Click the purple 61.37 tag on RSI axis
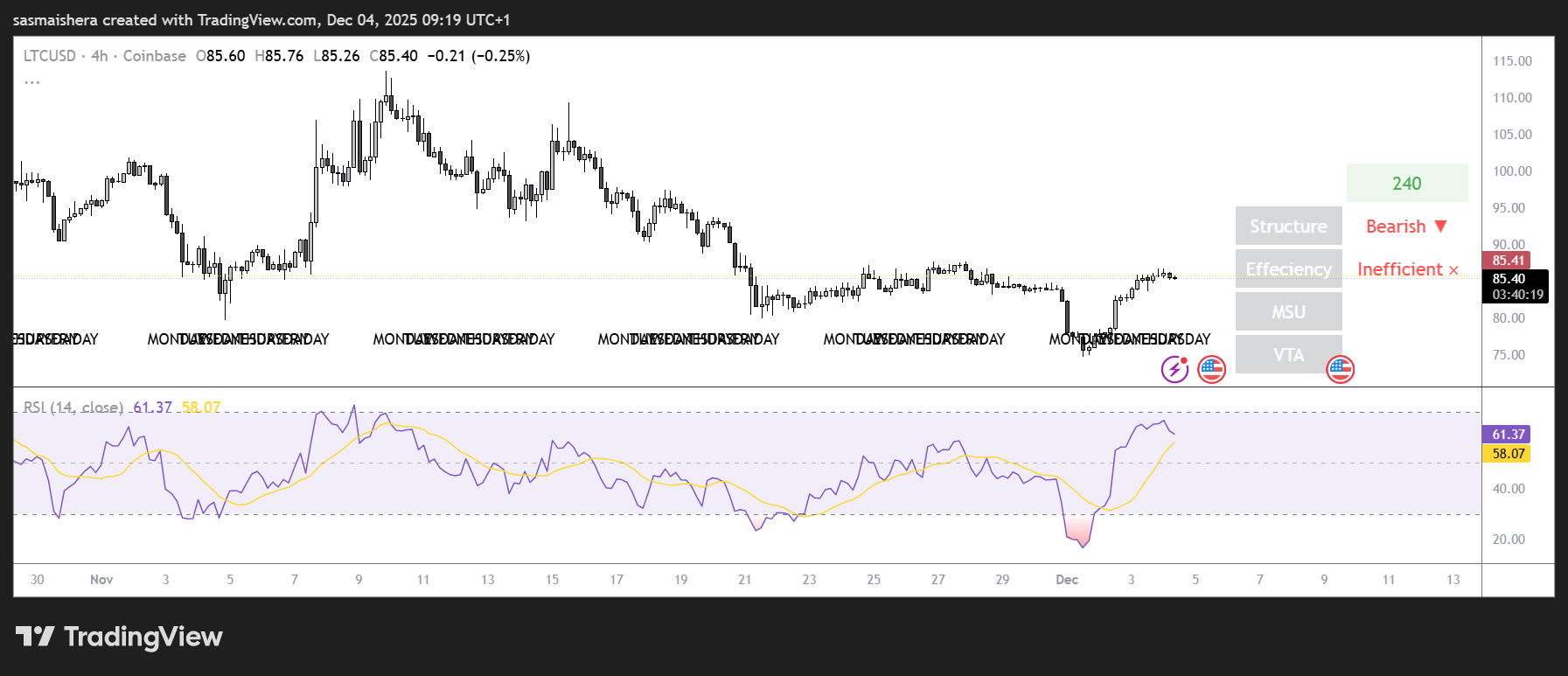The height and width of the screenshot is (676, 1568). pos(1506,435)
